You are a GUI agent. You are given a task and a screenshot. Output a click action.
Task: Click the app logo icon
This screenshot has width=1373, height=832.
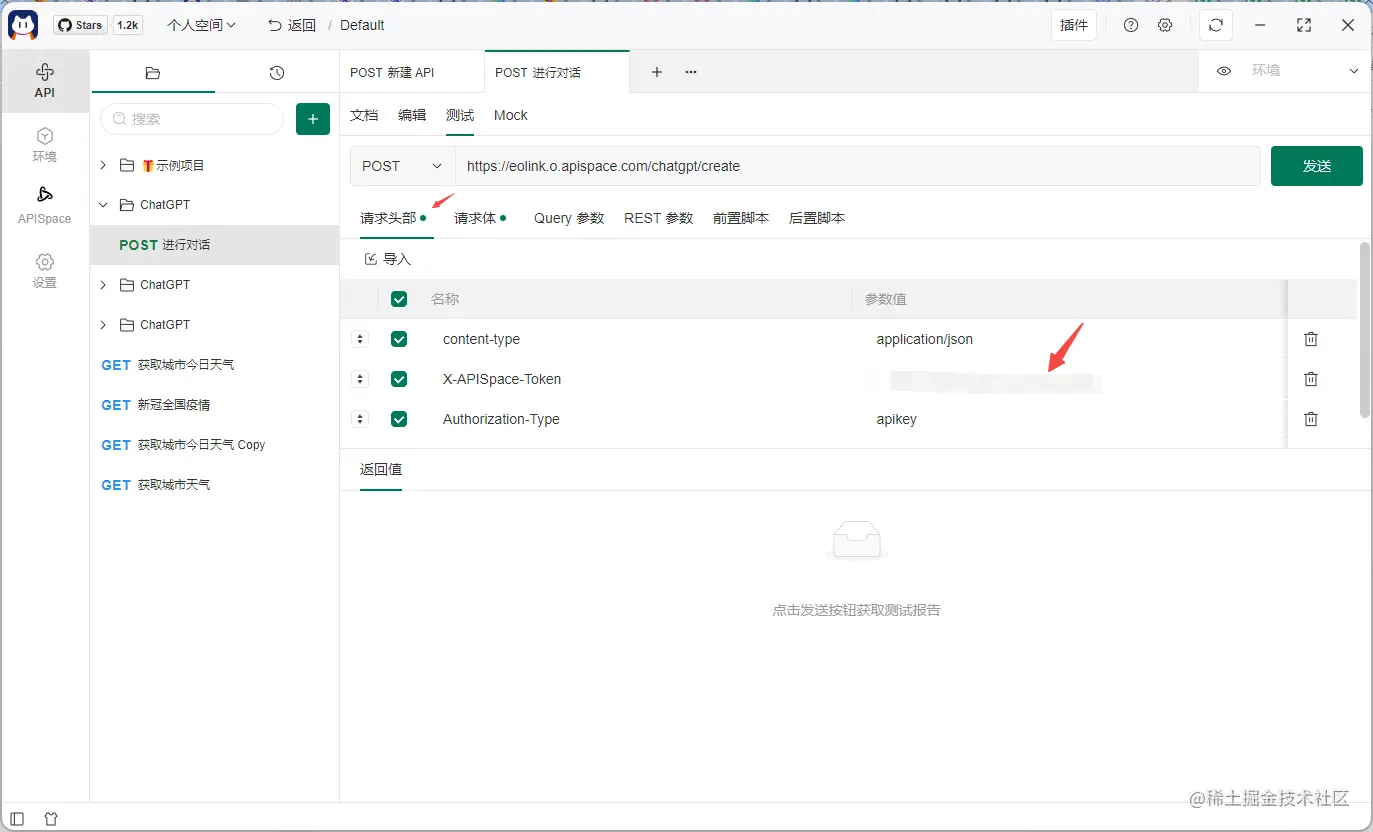click(23, 25)
